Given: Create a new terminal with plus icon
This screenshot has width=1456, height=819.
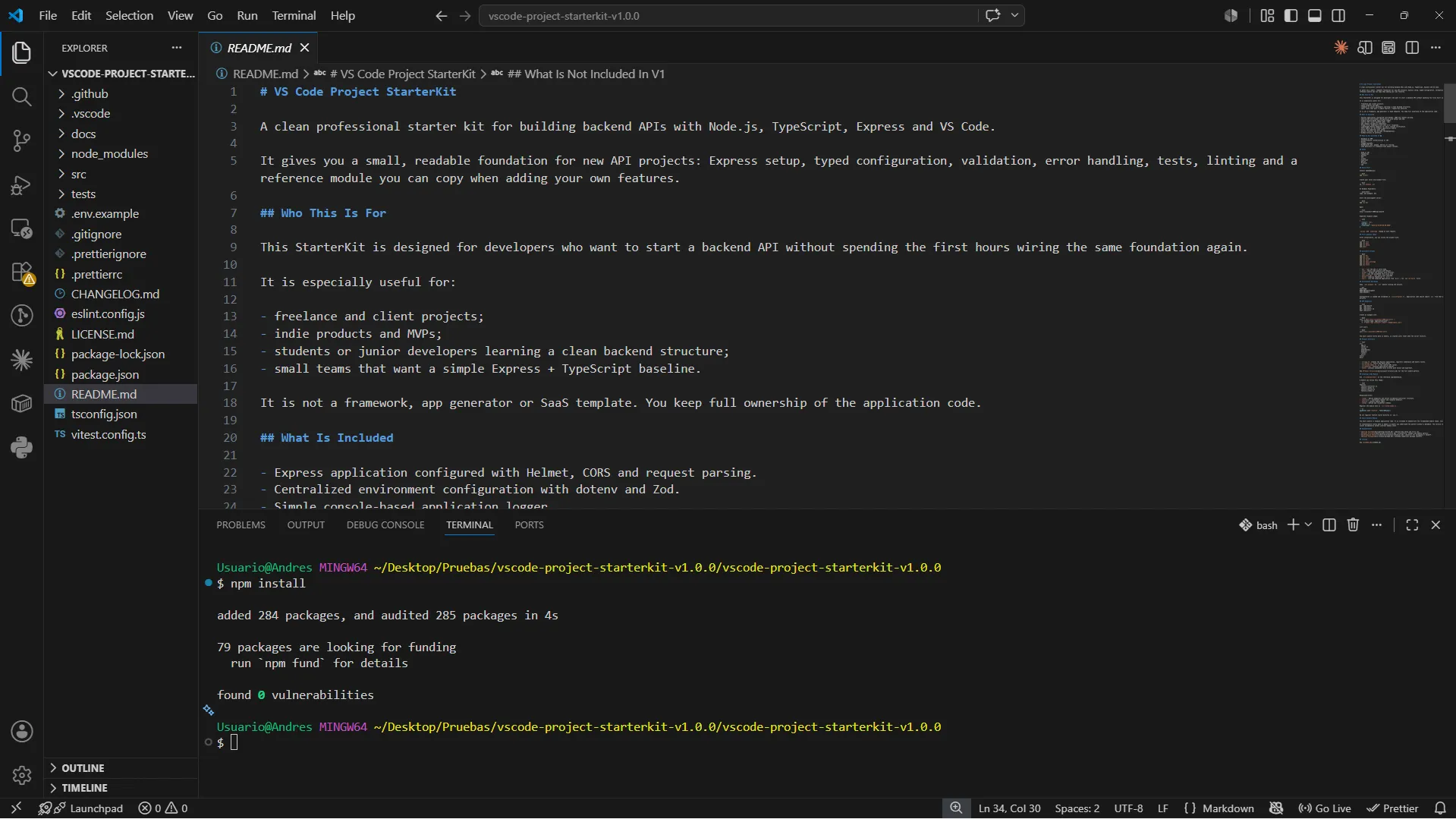Looking at the screenshot, I should coord(1293,525).
